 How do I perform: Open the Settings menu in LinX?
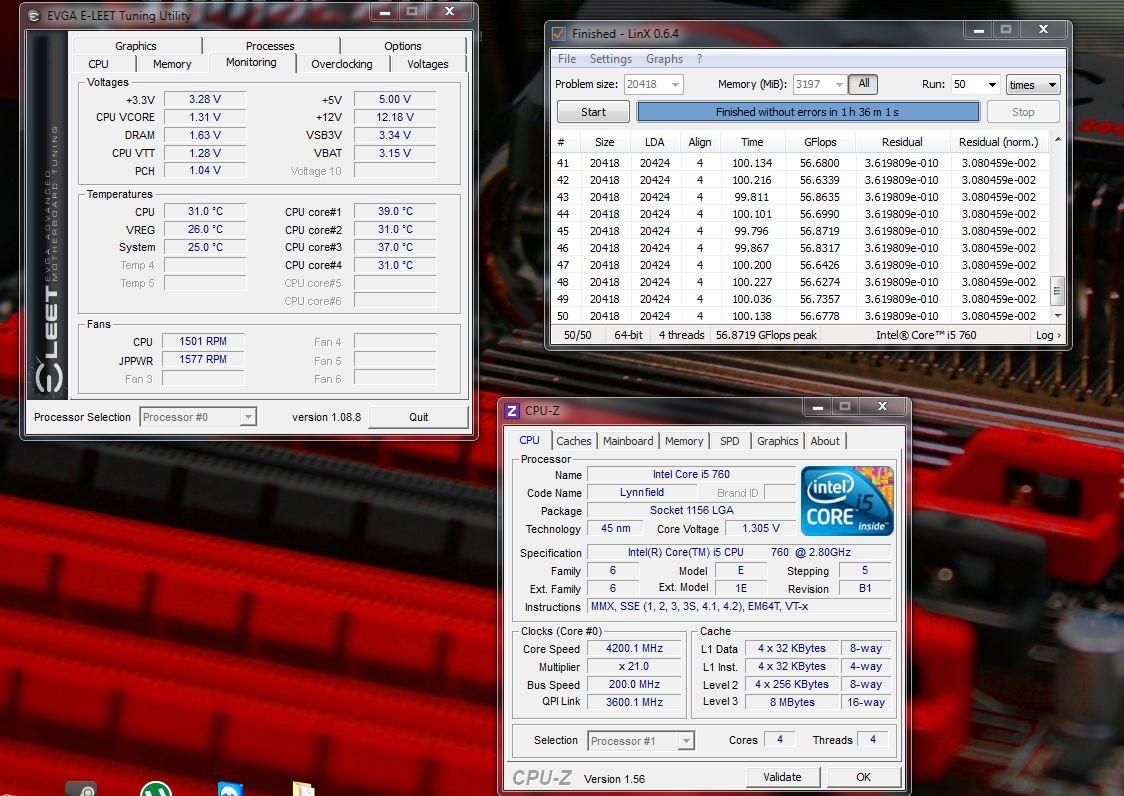click(x=611, y=59)
